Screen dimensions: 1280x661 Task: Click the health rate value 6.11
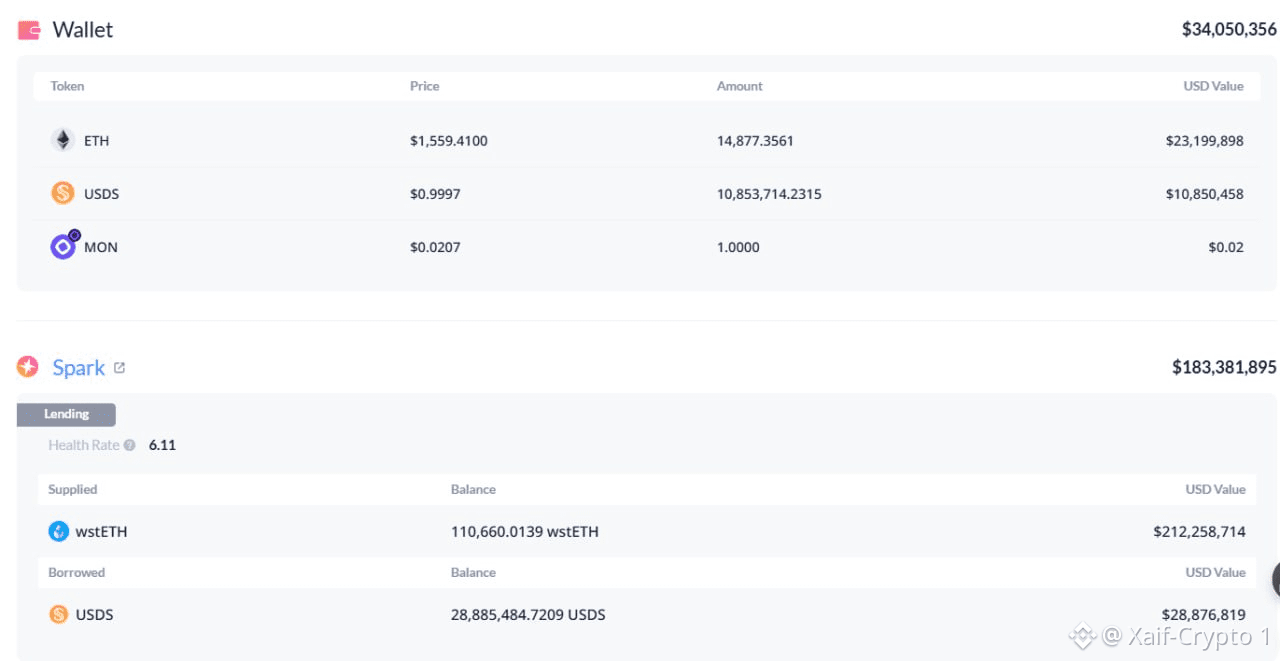(x=162, y=445)
